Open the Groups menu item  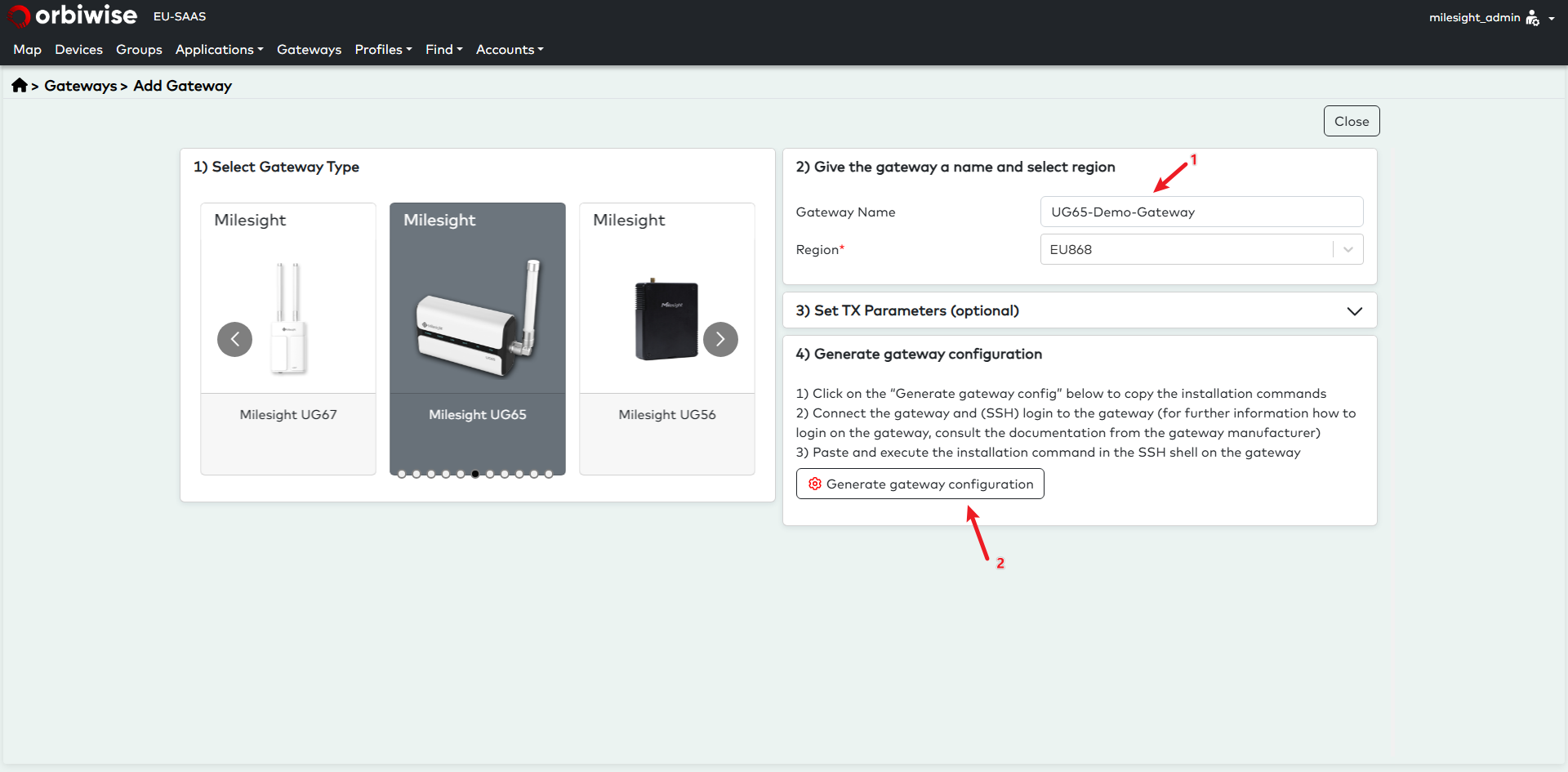(139, 50)
